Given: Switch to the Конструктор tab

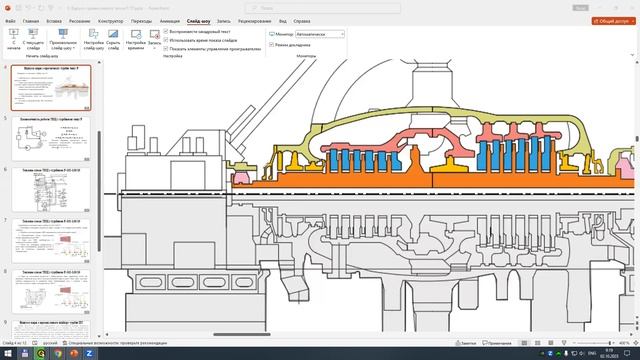Looking at the screenshot, I should (x=110, y=21).
